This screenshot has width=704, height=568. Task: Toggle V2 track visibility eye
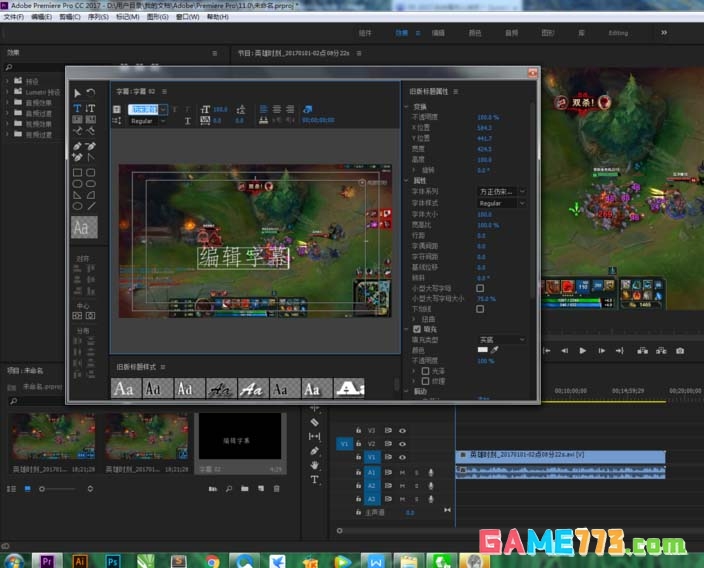click(x=402, y=444)
